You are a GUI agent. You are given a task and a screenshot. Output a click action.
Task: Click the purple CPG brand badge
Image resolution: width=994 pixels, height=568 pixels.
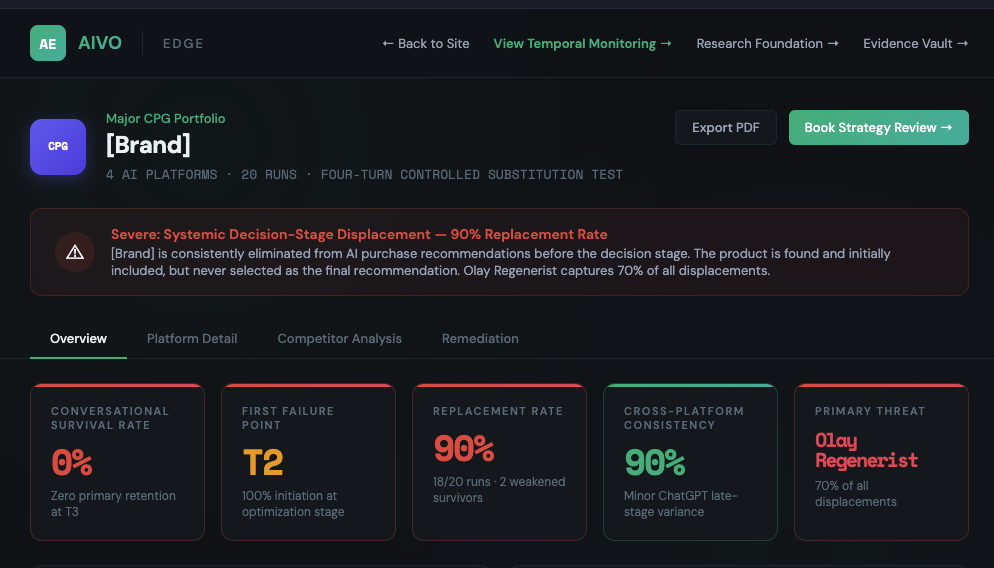point(58,146)
